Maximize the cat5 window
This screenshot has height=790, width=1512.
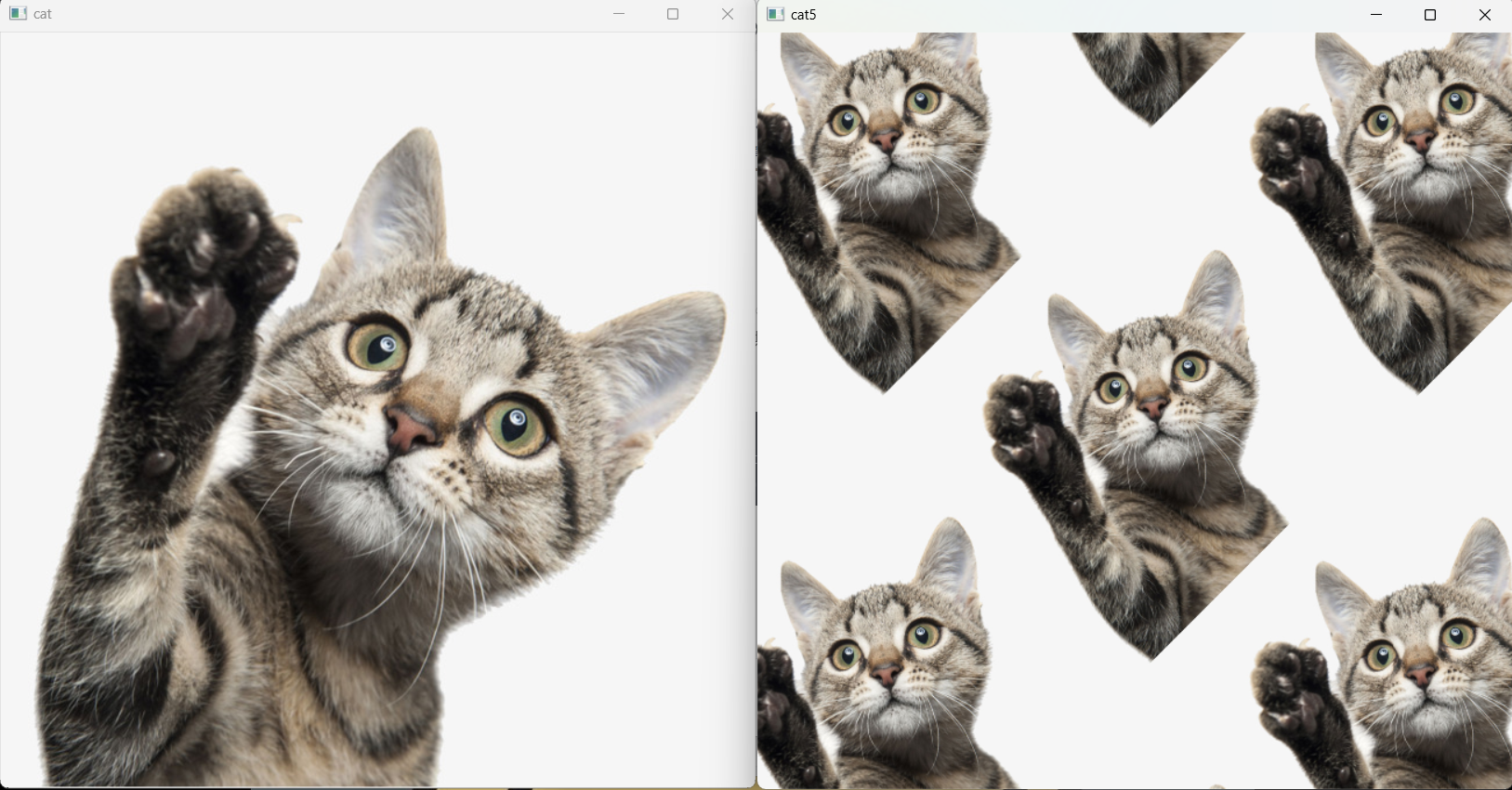click(1431, 14)
